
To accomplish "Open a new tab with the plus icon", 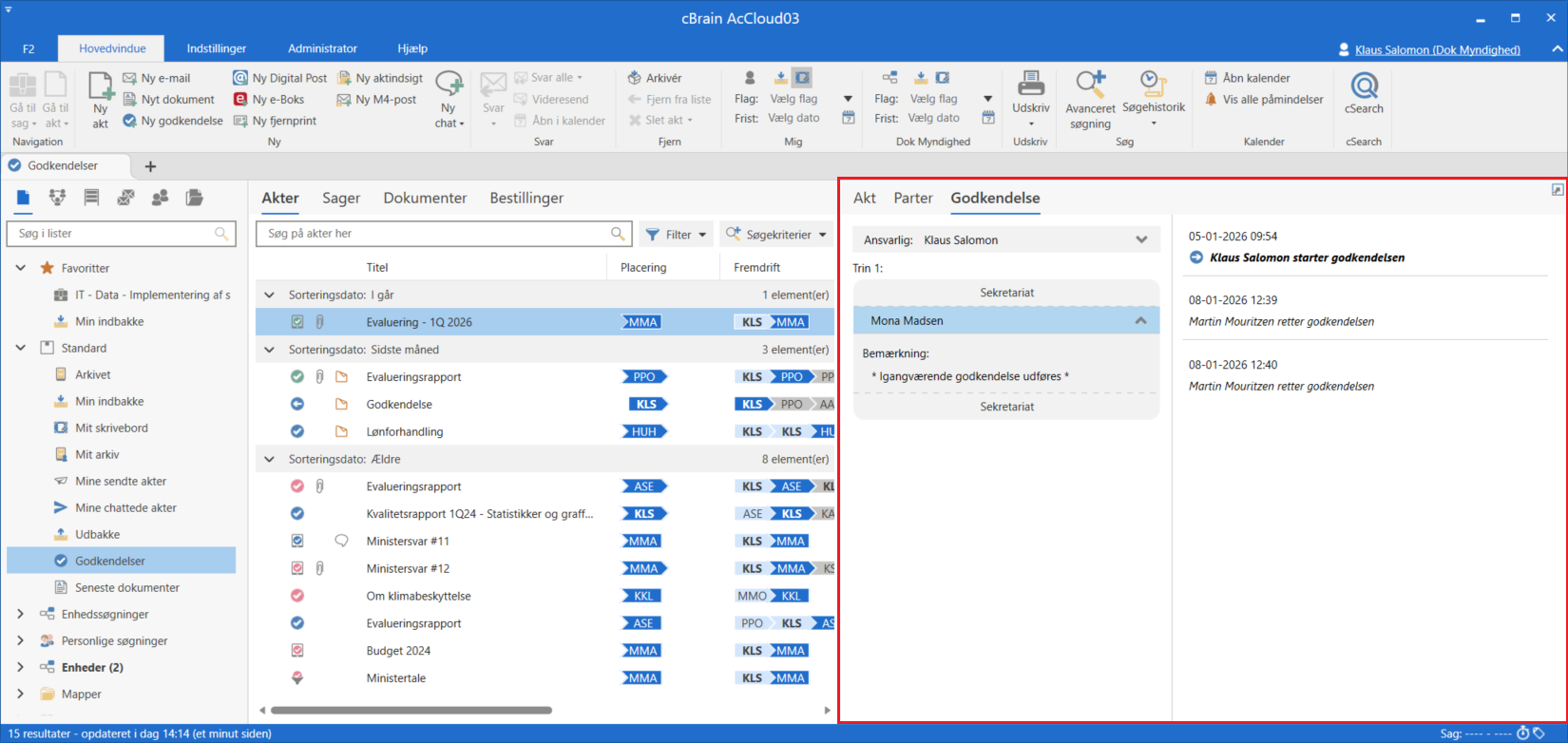I will 150,166.
